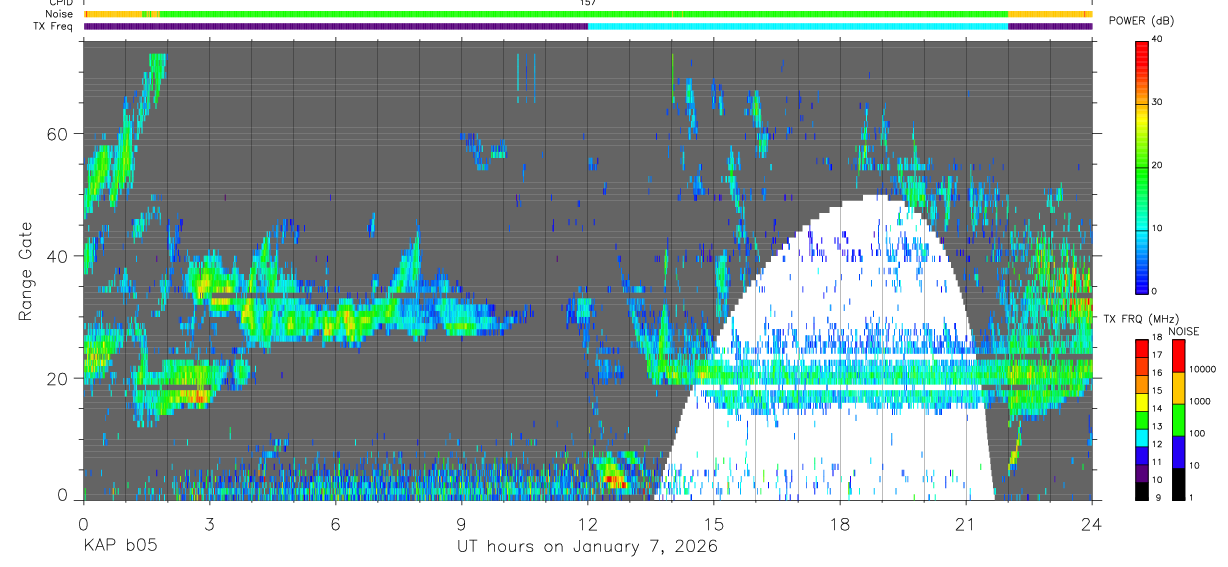
Task: Click x-axis tick label 24
Action: click(x=1092, y=522)
